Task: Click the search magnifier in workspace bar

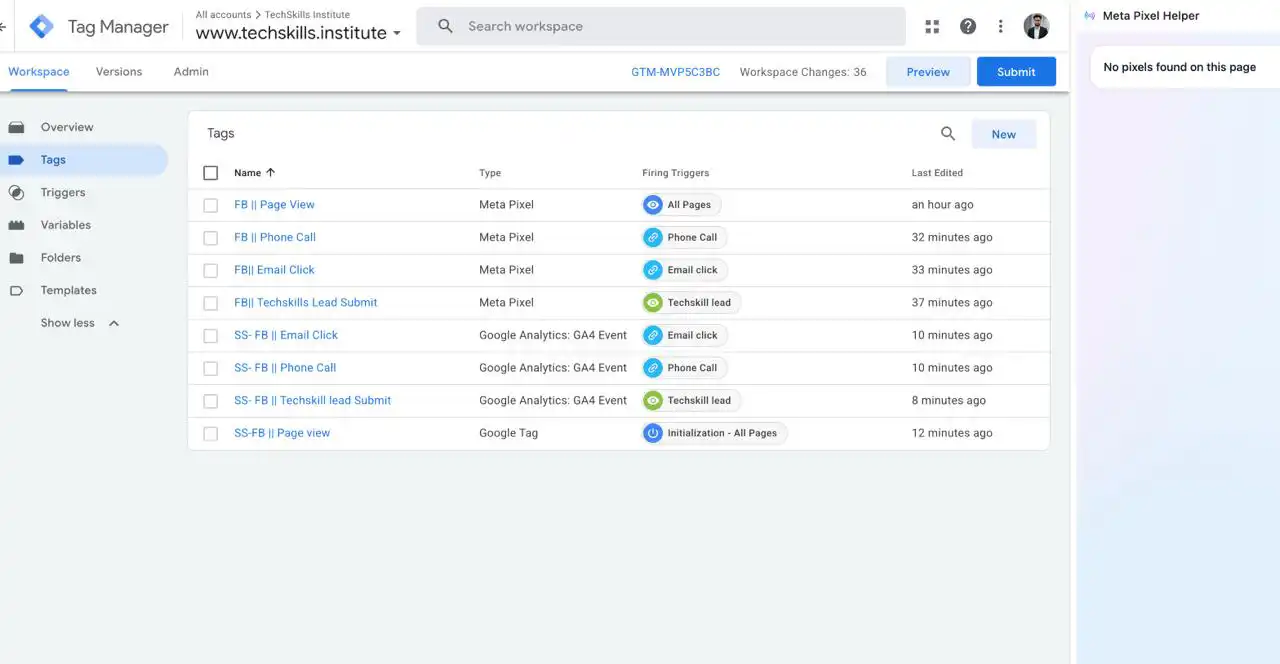Action: pos(446,26)
